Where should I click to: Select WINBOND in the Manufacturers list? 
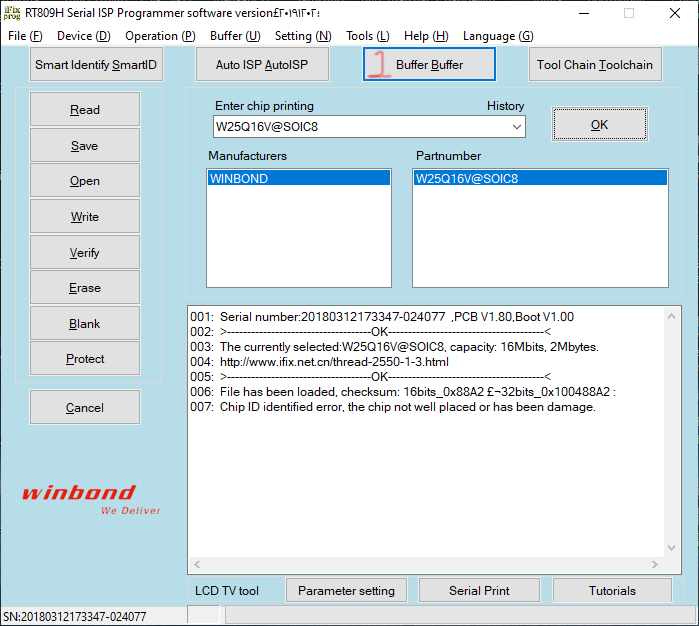click(x=299, y=178)
